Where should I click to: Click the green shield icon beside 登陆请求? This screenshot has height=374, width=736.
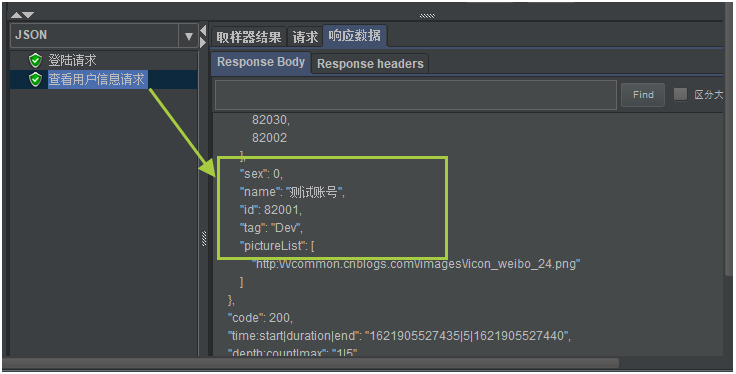coord(36,60)
